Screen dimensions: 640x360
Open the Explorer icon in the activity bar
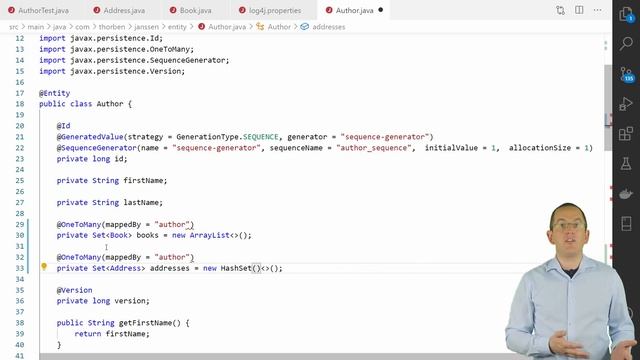pos(626,14)
